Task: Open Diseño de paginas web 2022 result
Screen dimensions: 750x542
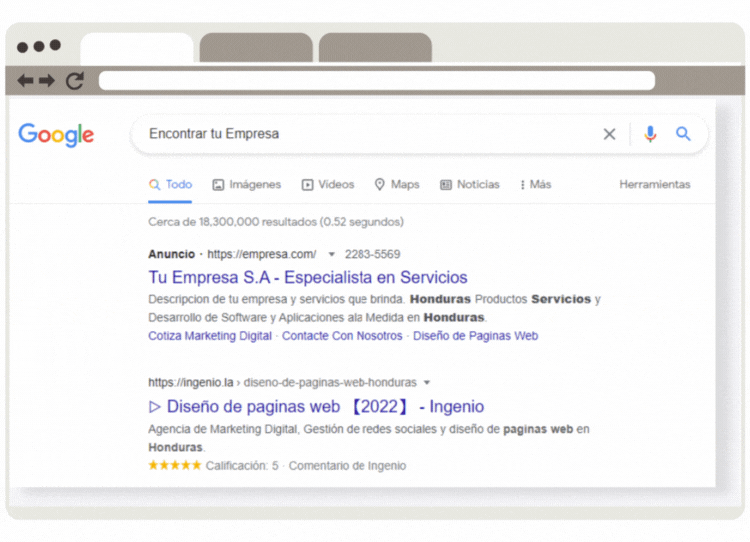Action: click(316, 407)
